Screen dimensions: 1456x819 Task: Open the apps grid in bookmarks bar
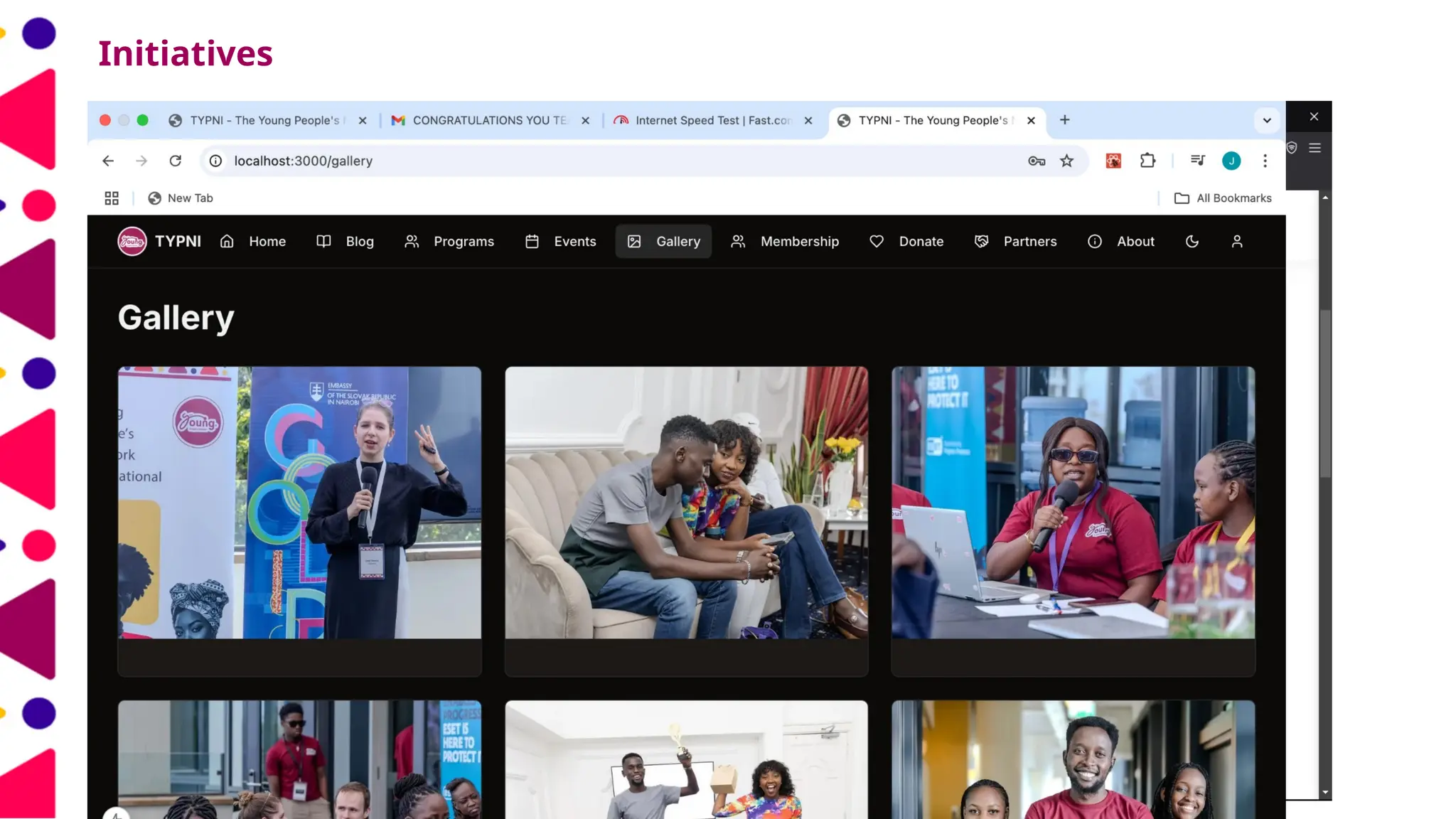point(112,198)
